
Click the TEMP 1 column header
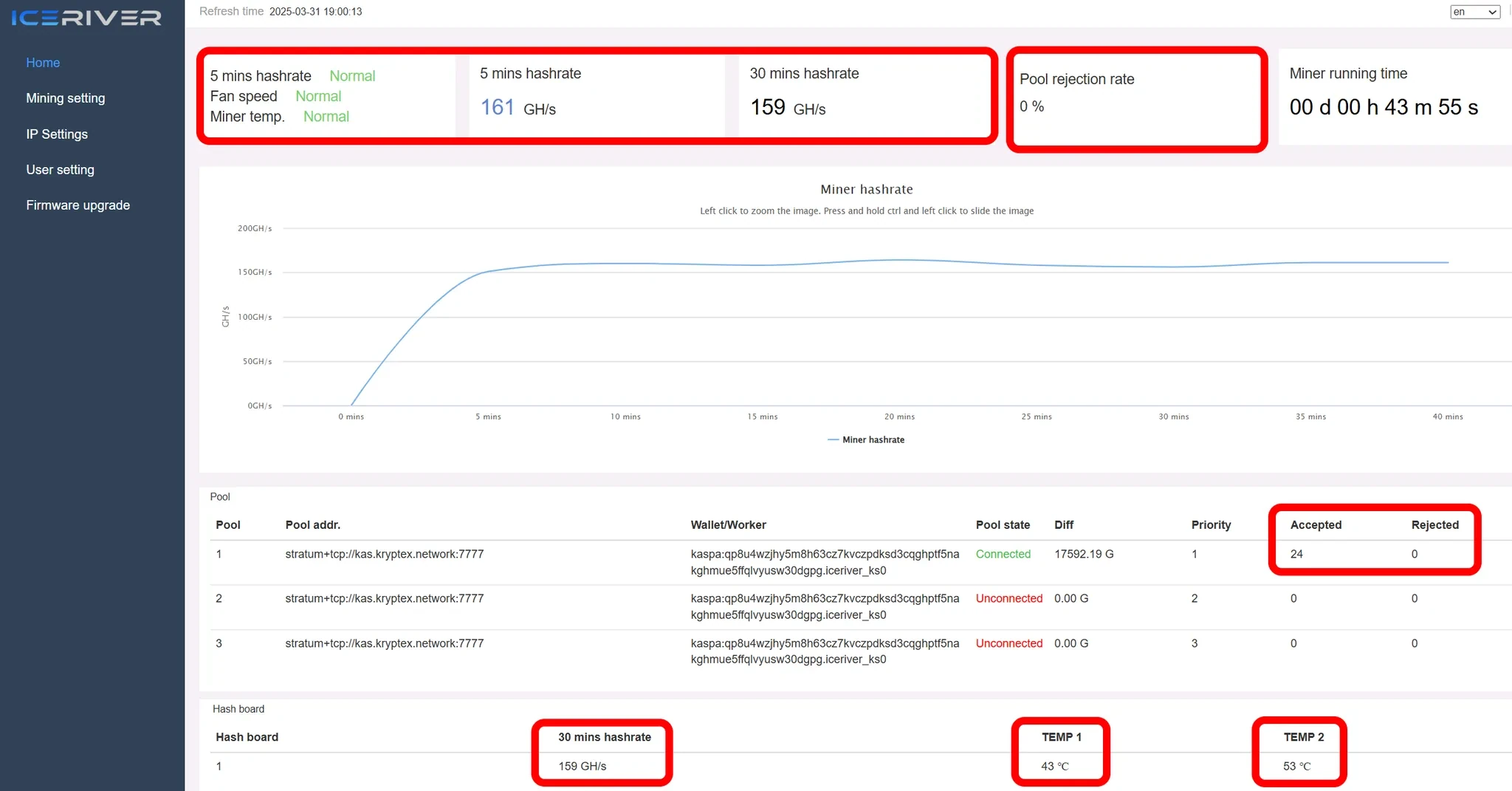1061,737
